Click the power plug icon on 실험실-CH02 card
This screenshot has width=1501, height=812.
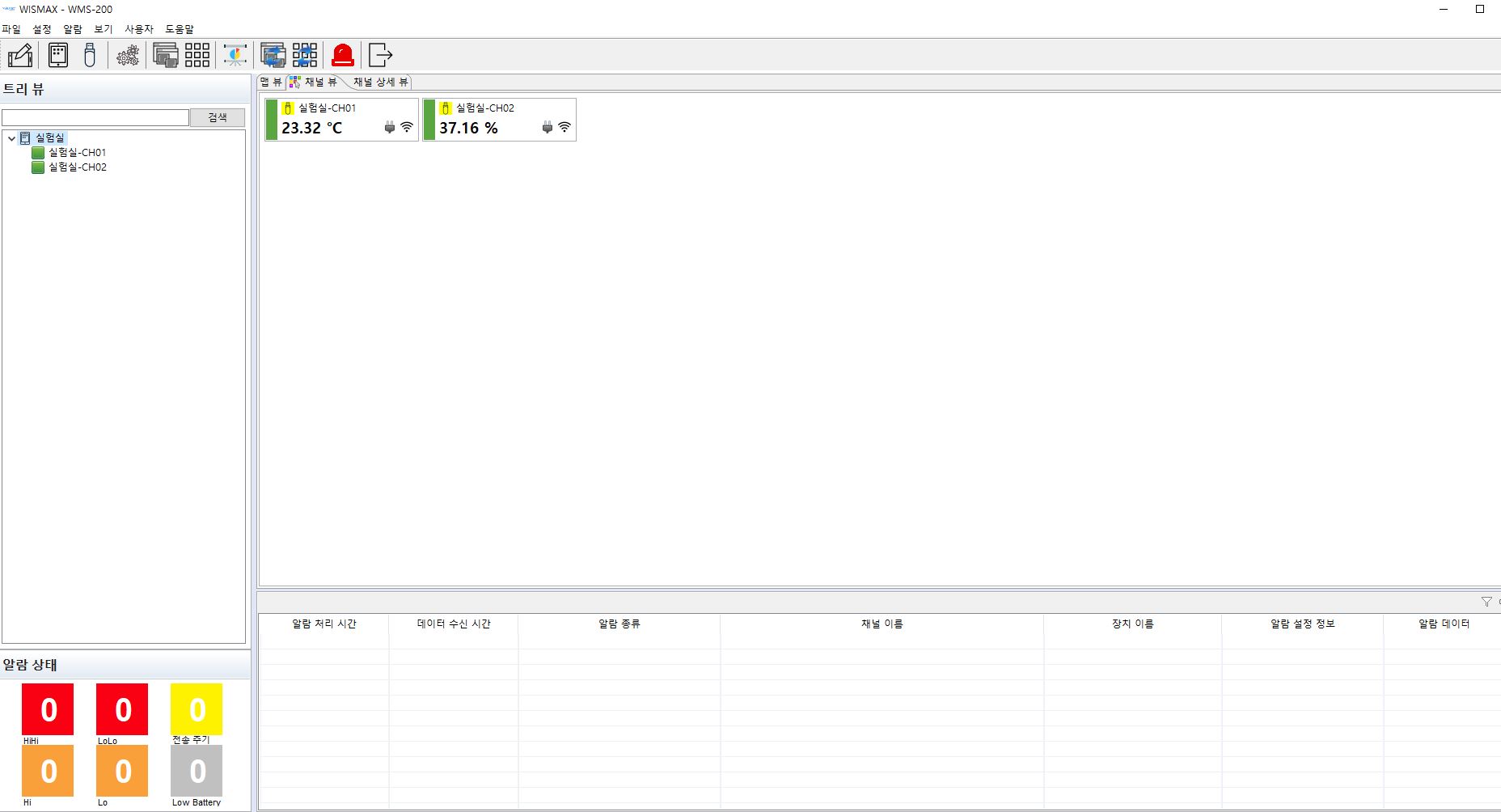click(x=548, y=127)
